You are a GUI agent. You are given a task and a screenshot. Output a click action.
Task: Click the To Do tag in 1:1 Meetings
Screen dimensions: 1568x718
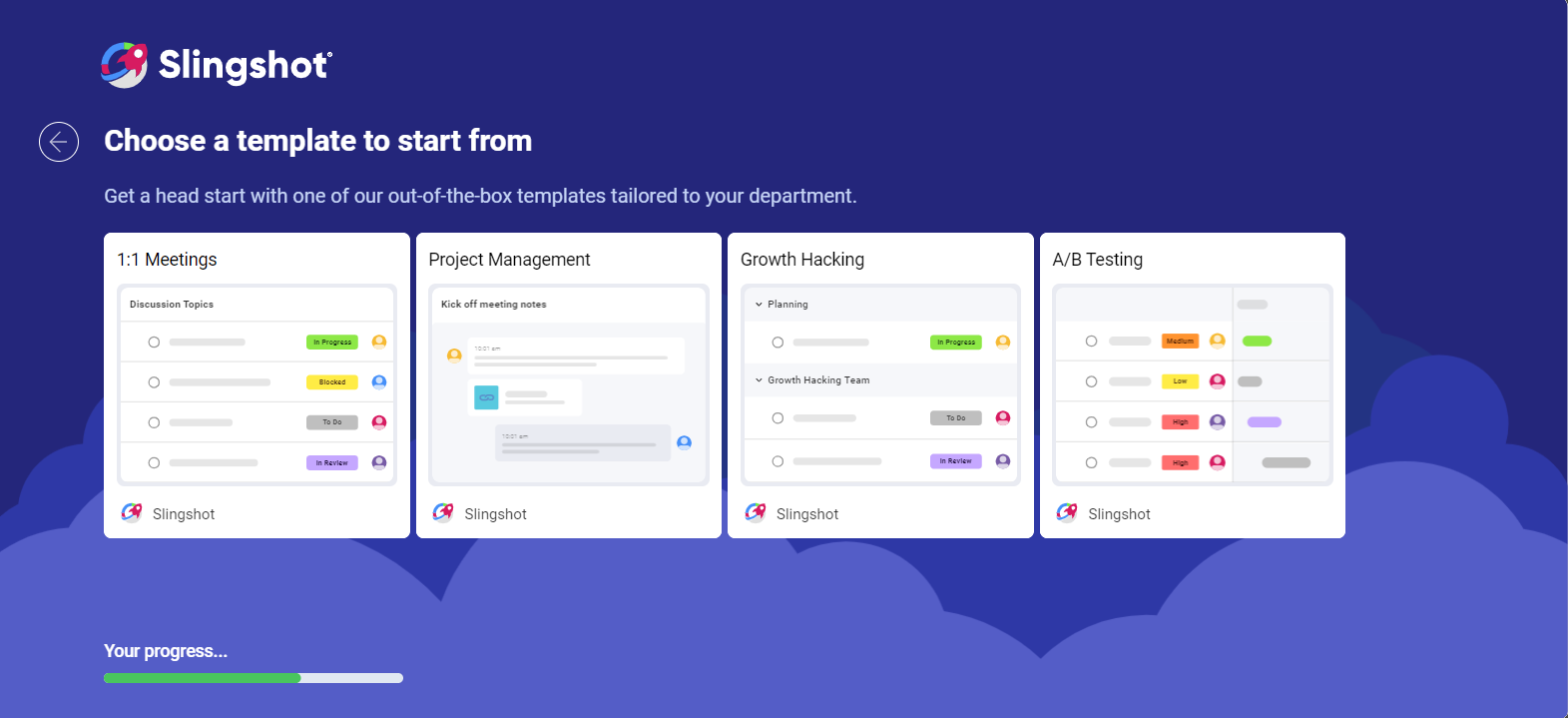[332, 422]
